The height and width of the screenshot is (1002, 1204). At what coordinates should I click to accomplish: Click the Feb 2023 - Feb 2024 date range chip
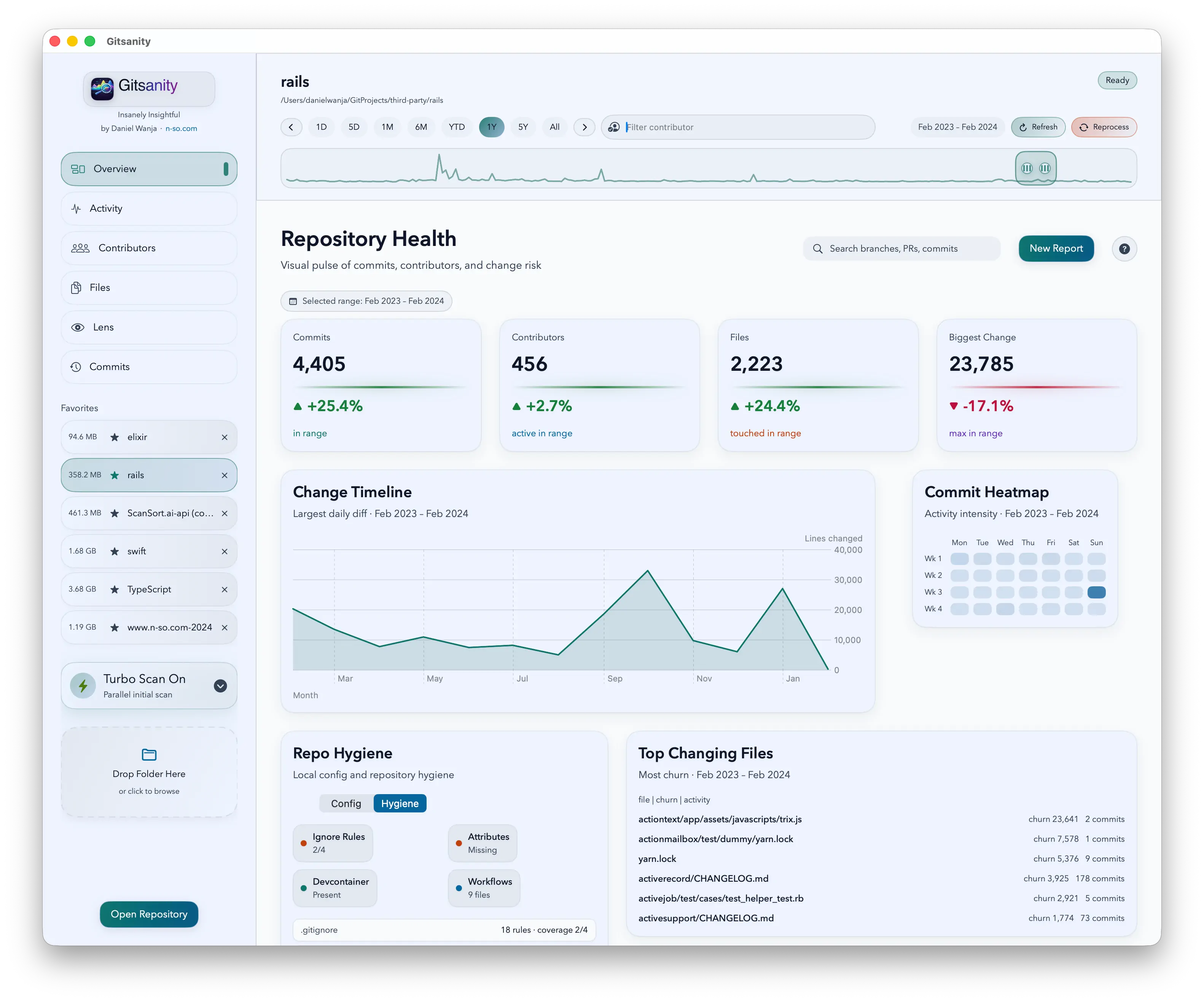957,127
